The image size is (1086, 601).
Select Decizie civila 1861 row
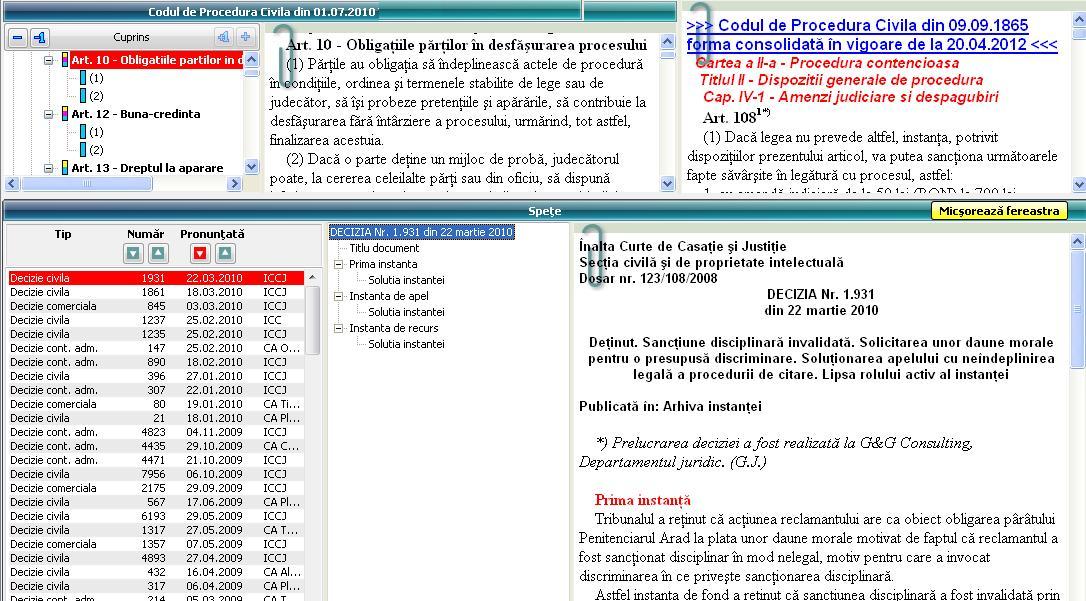[x=156, y=291]
